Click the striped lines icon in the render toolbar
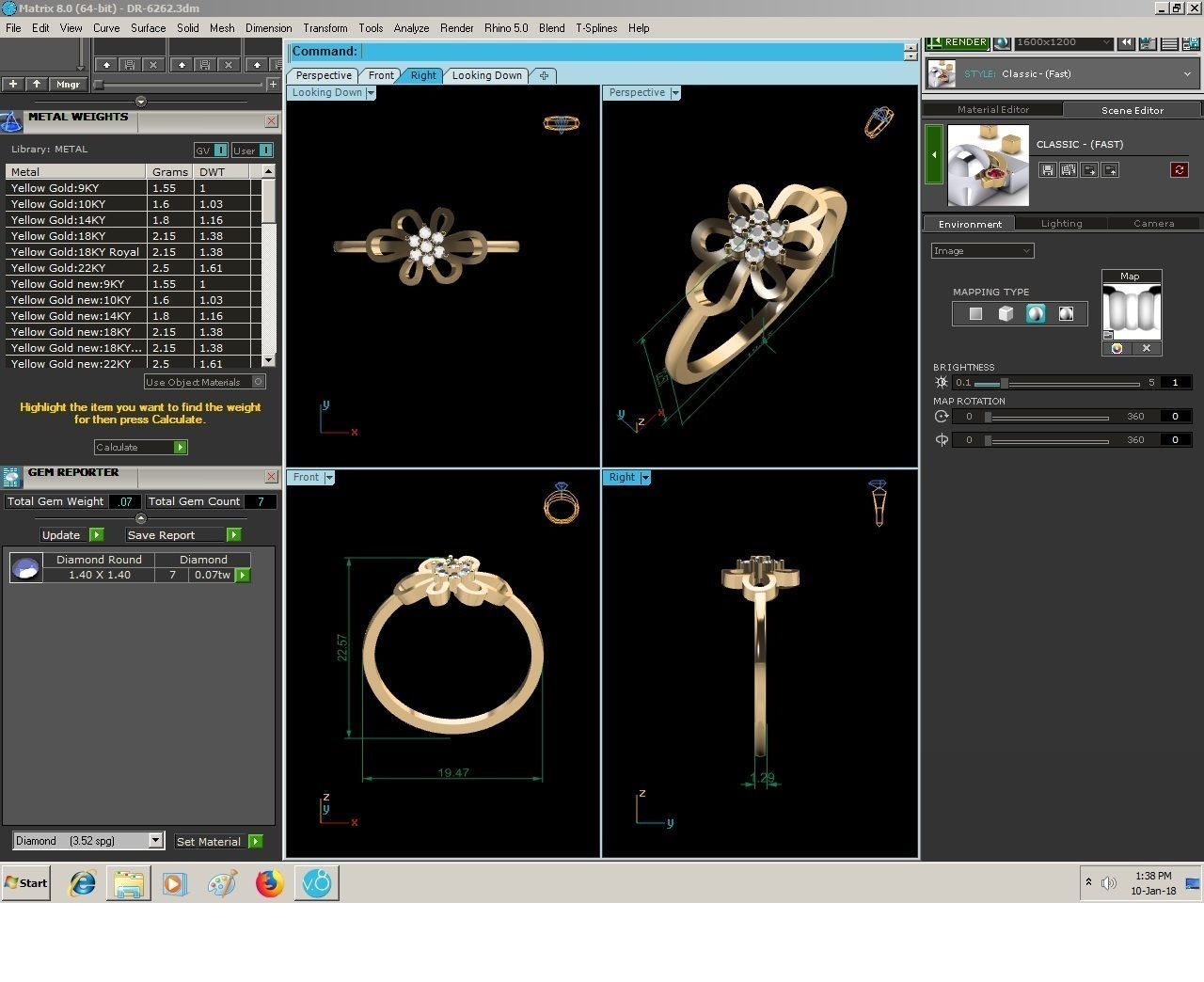 click(x=1170, y=43)
